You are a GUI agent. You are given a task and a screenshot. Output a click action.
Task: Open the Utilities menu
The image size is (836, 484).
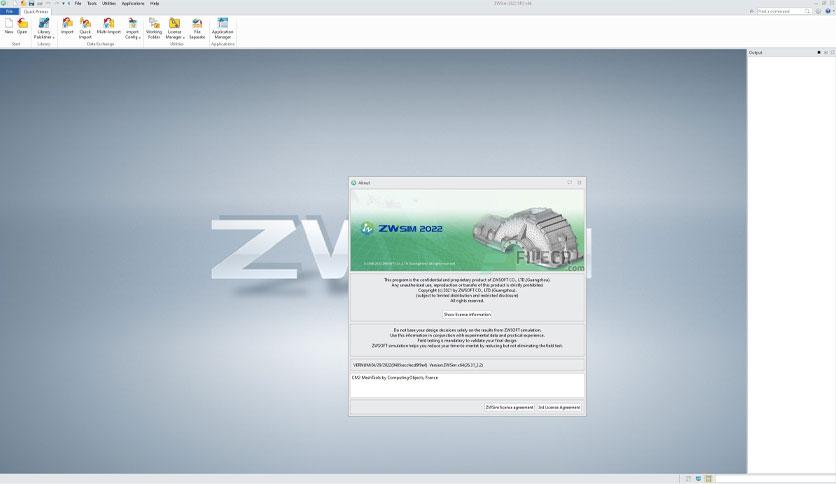pyautogui.click(x=109, y=3)
